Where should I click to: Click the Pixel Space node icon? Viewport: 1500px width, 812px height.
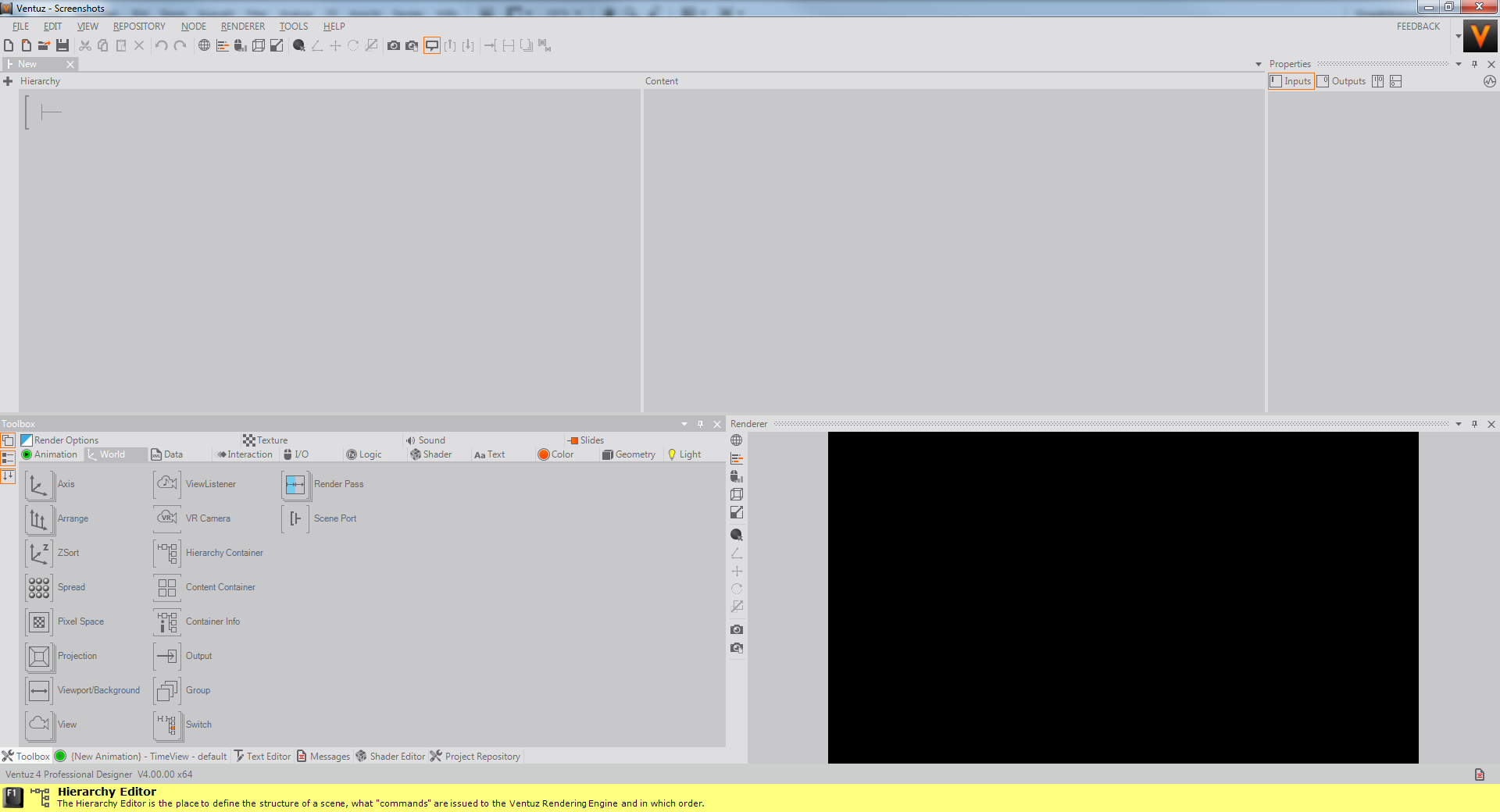pos(38,622)
